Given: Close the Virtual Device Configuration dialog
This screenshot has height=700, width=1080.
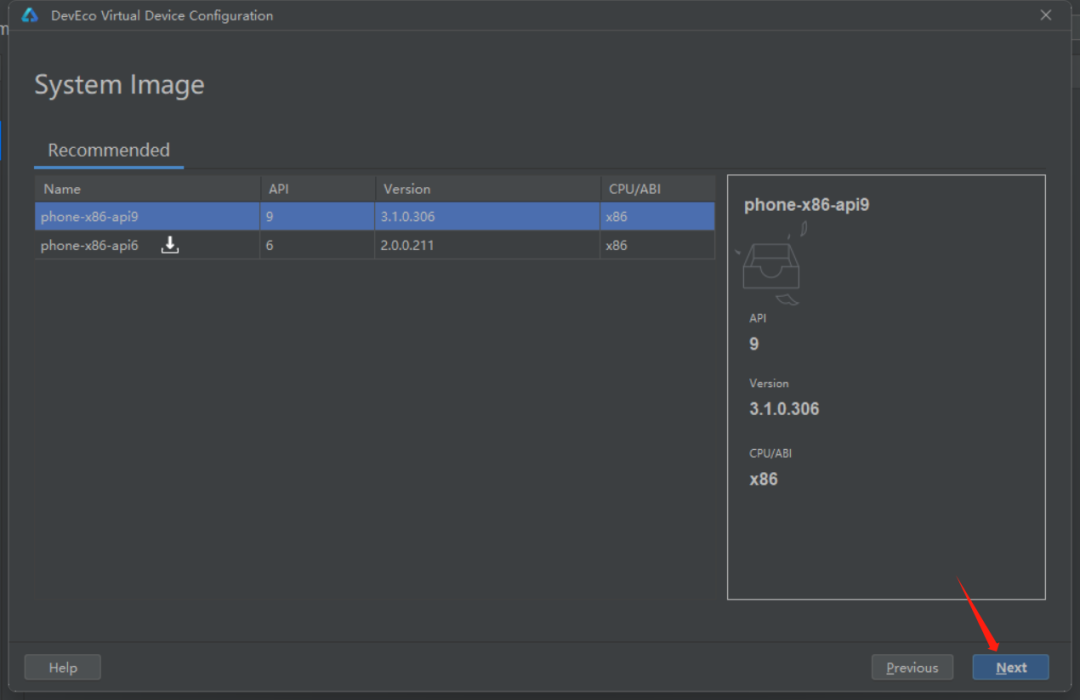Looking at the screenshot, I should tap(1046, 15).
